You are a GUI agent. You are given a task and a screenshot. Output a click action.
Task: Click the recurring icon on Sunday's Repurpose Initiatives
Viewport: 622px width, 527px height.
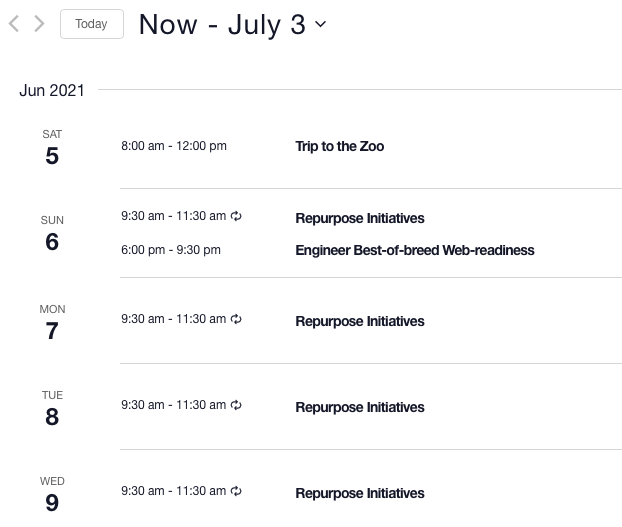[236, 216]
